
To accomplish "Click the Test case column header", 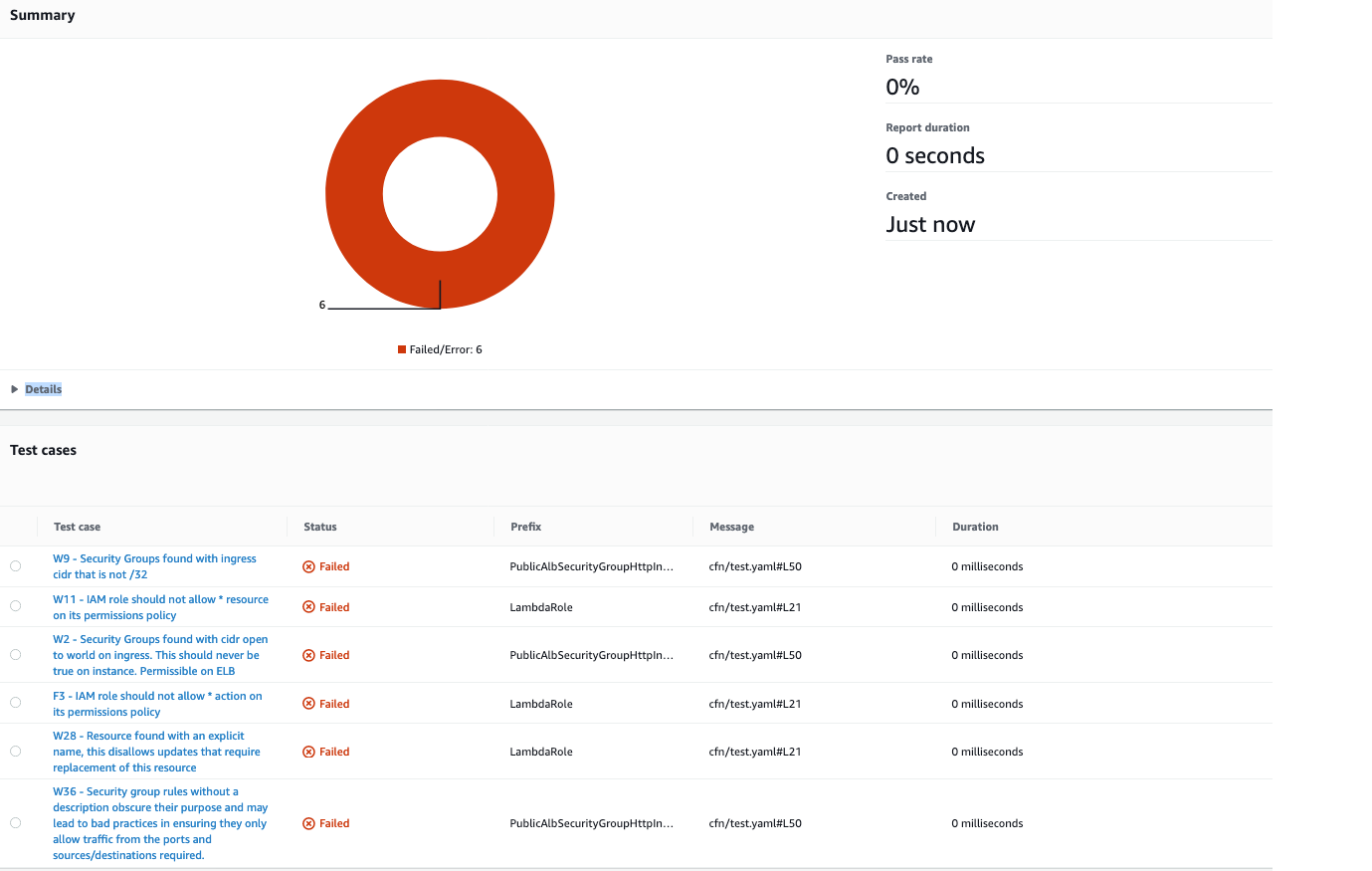I will (x=77, y=526).
